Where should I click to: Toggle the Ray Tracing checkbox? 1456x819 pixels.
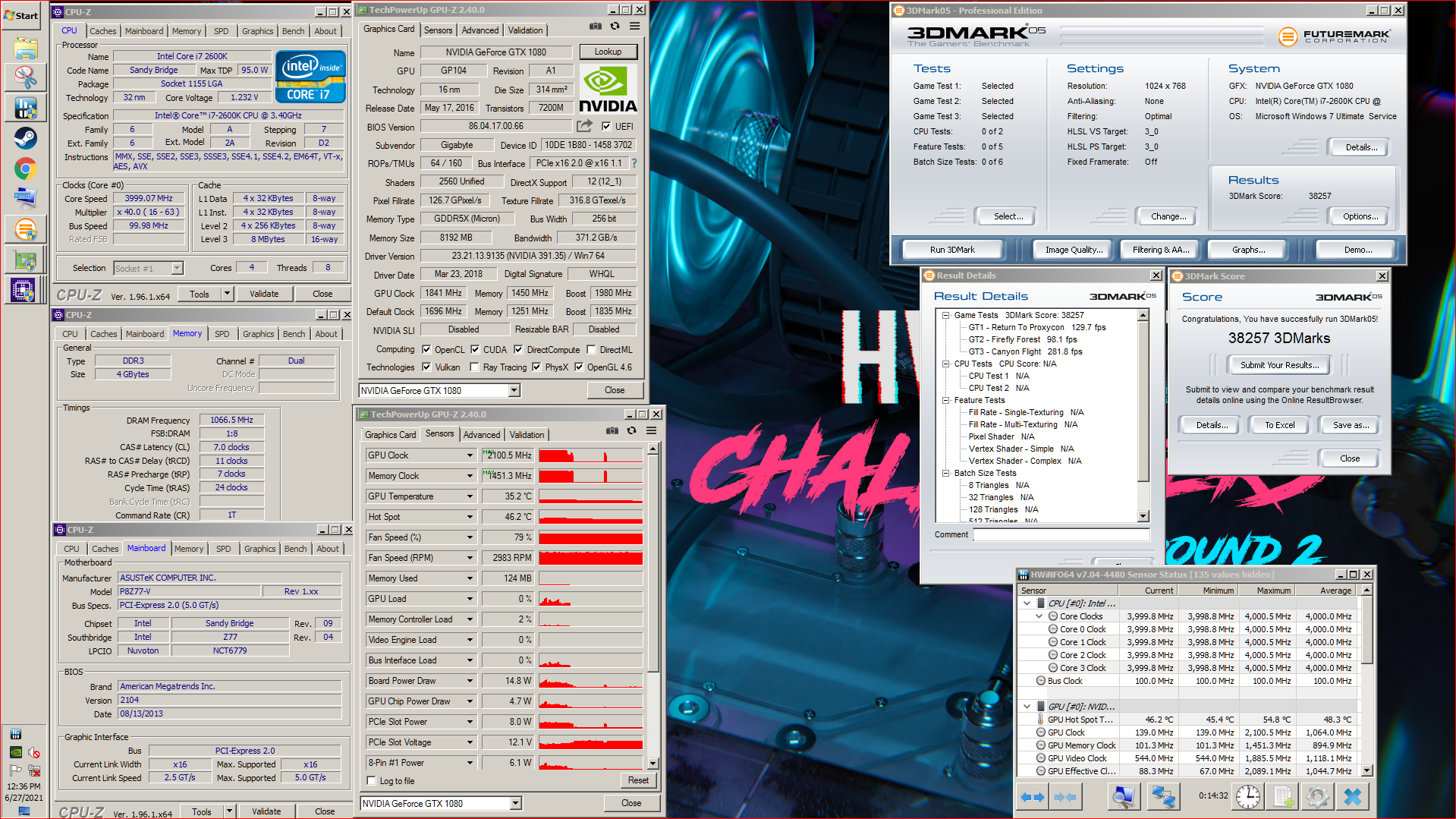[474, 367]
